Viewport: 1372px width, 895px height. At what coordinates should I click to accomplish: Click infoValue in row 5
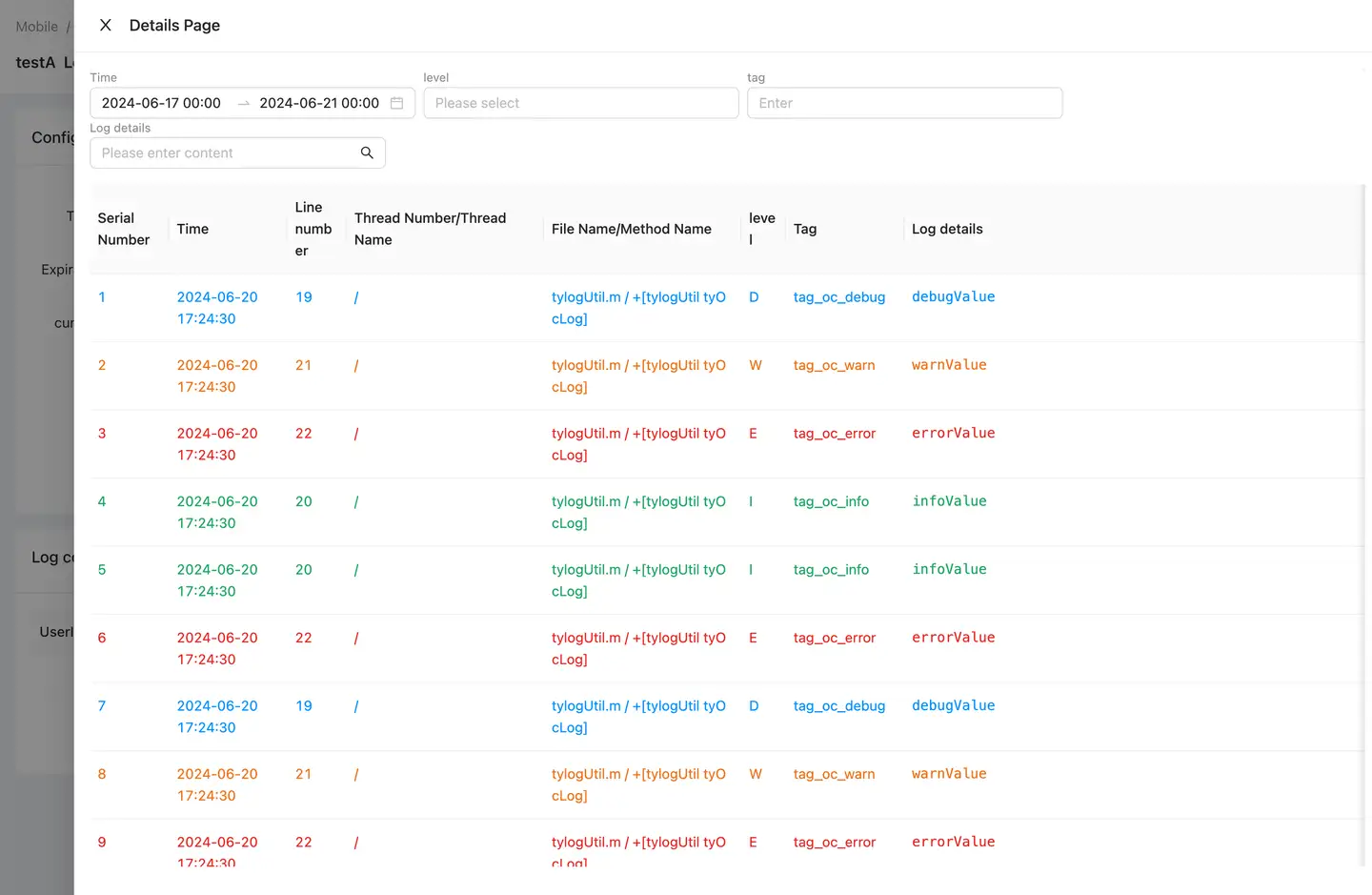pyautogui.click(x=949, y=569)
